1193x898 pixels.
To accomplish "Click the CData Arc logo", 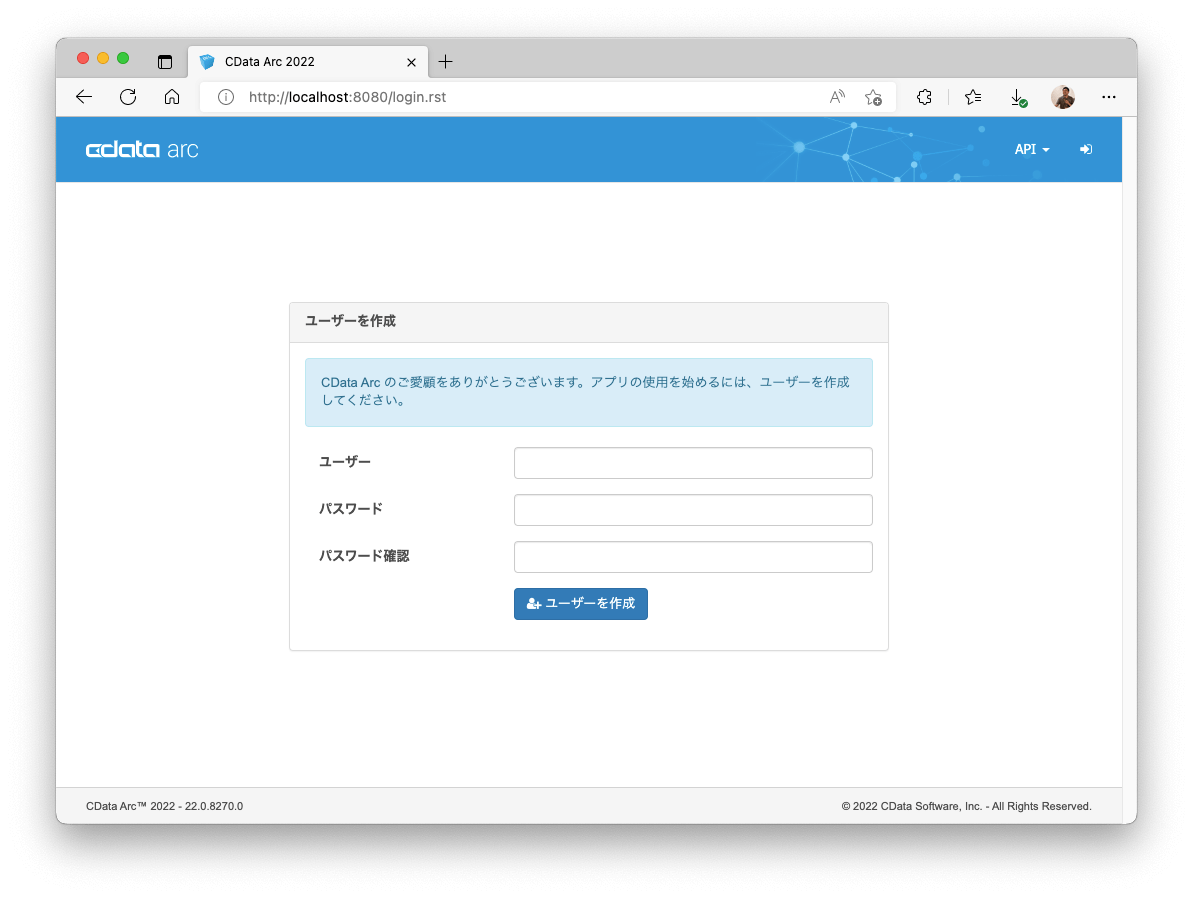I will pyautogui.click(x=142, y=149).
